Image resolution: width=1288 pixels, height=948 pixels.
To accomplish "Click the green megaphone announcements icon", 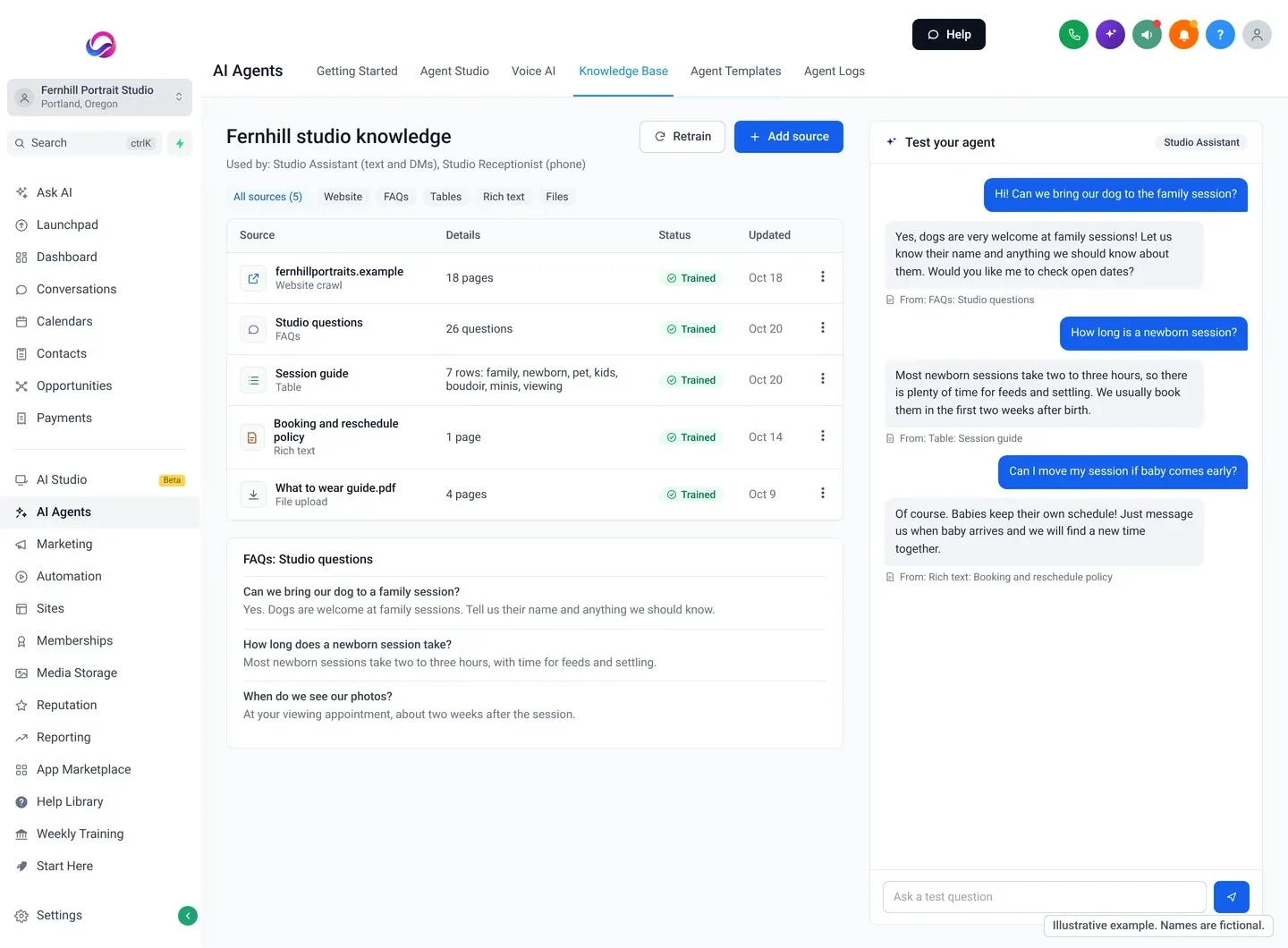I will (1147, 35).
